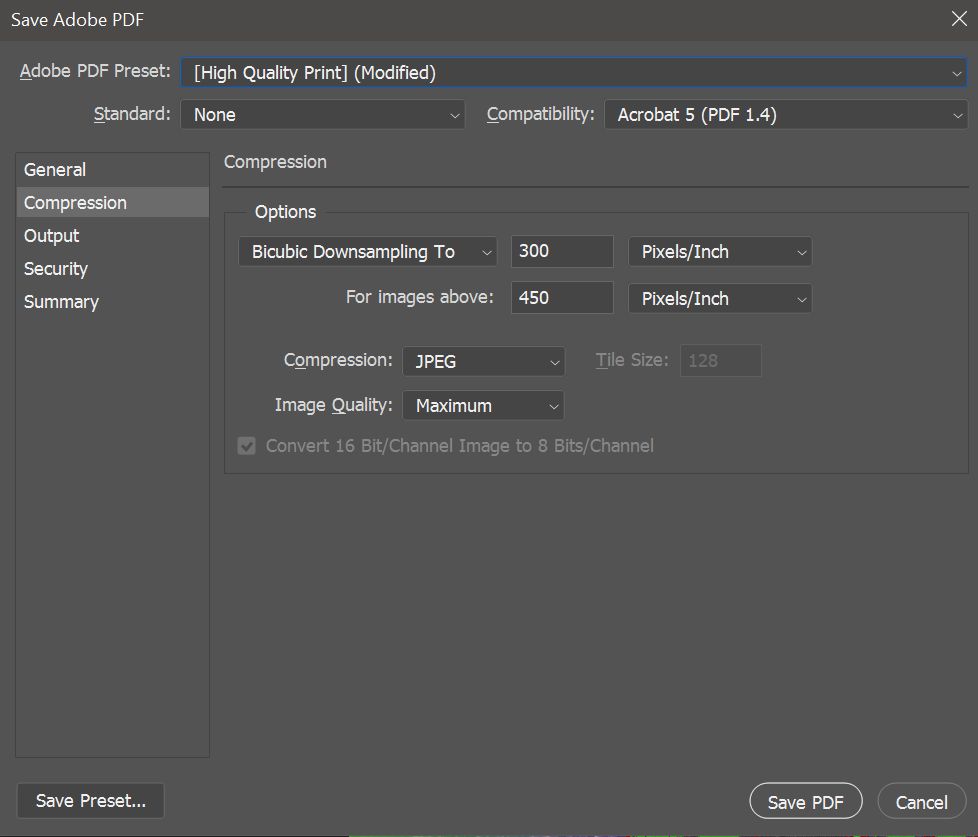This screenshot has height=837, width=978.
Task: Click the disabled Tile Size field
Action: [720, 360]
